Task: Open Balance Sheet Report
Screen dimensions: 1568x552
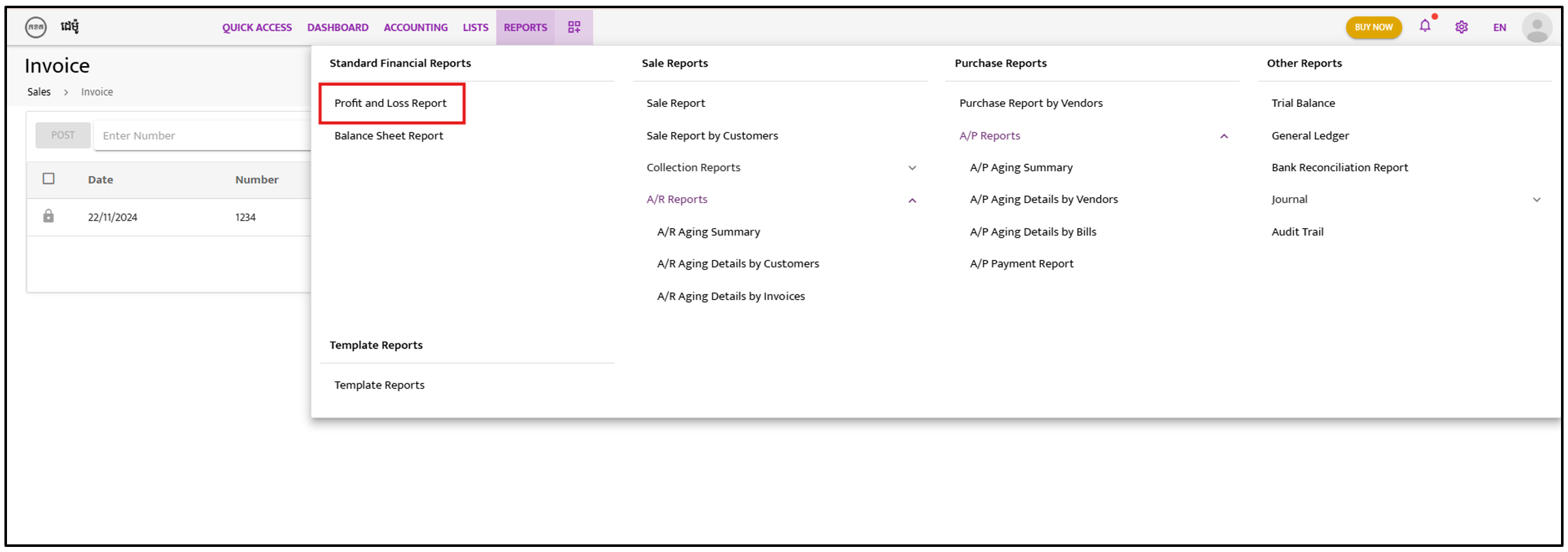Action: [x=389, y=135]
